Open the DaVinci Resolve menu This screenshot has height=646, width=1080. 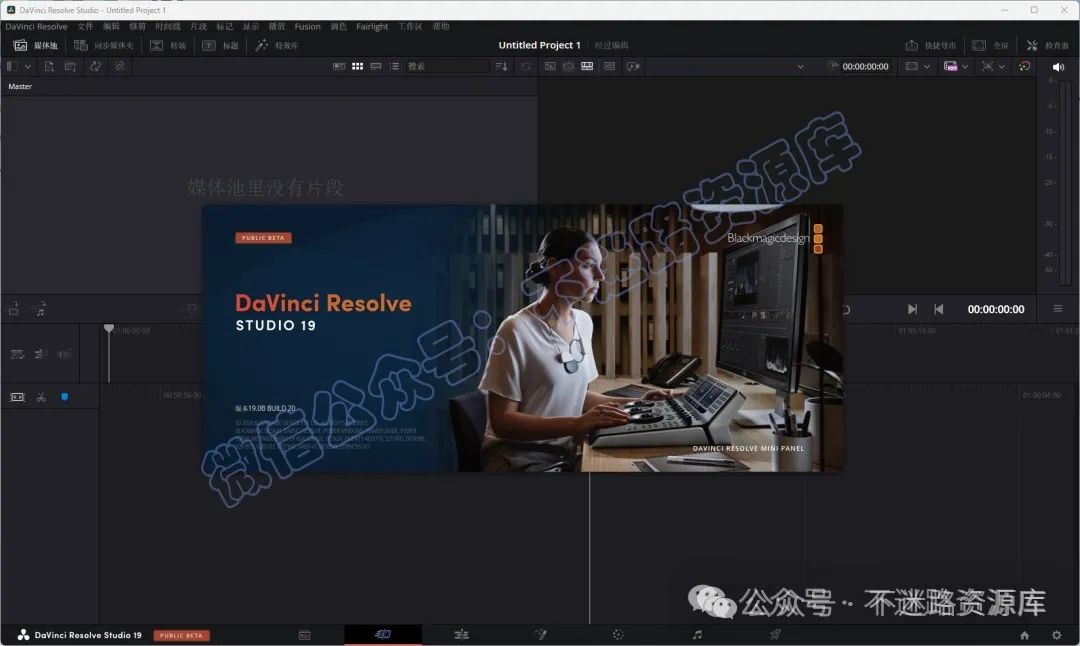tap(37, 26)
